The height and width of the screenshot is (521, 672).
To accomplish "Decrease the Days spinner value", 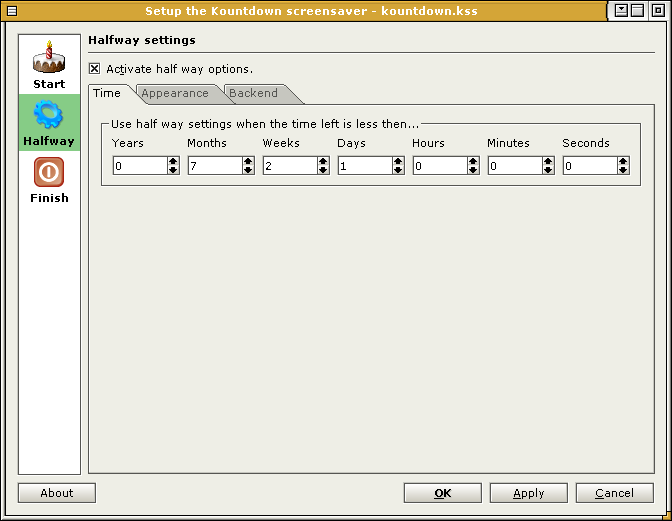I will pyautogui.click(x=398, y=170).
